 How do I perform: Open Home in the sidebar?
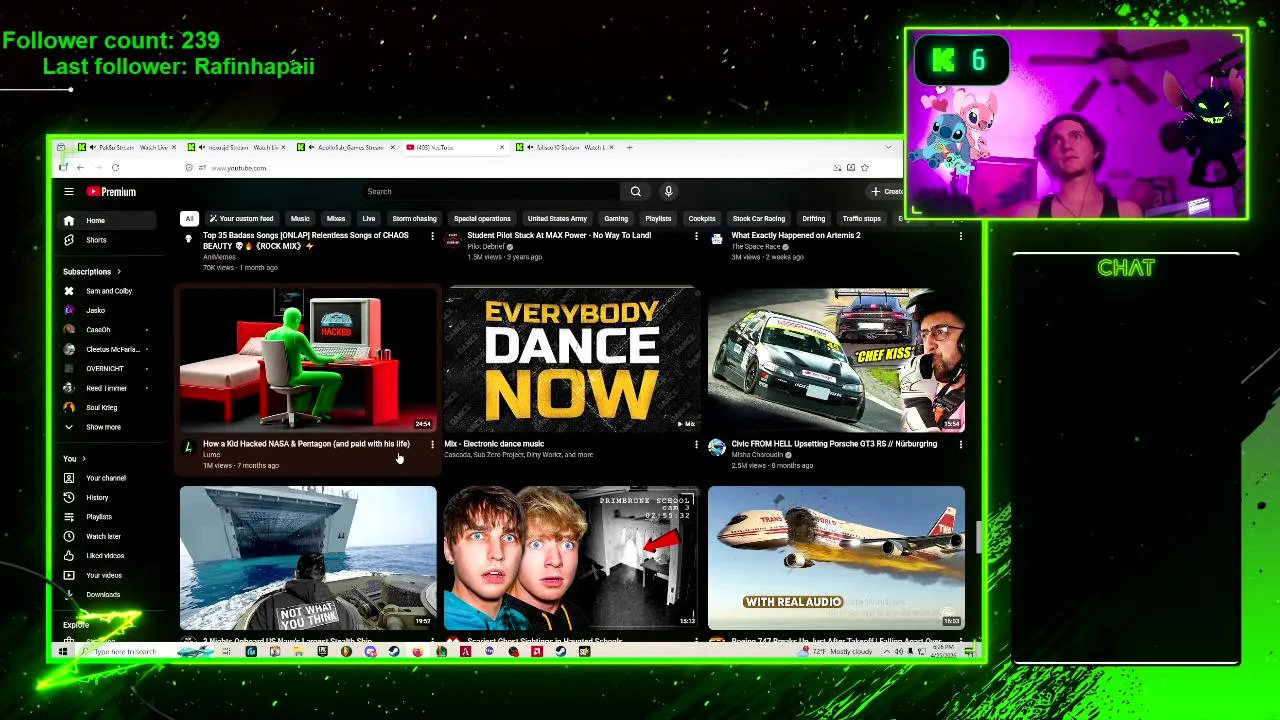[x=108, y=220]
